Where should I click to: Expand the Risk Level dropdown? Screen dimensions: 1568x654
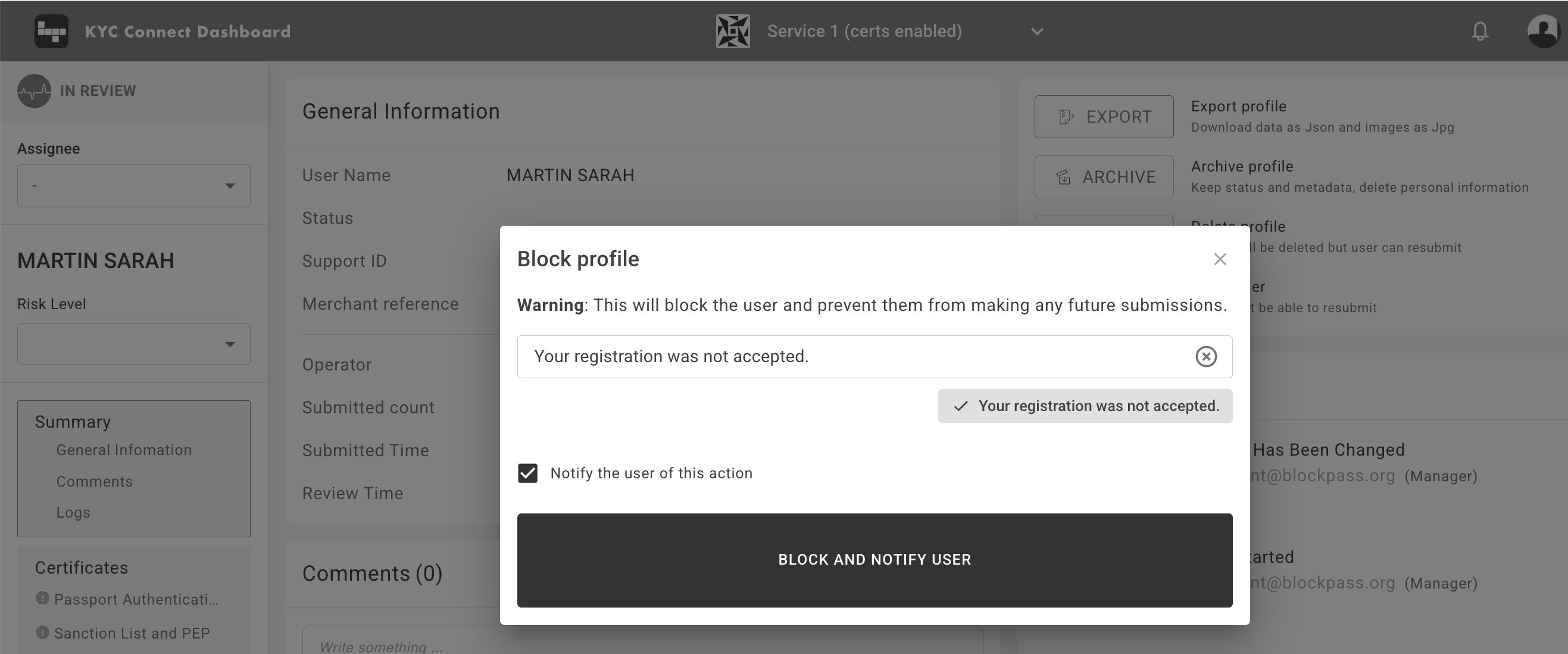tap(133, 344)
